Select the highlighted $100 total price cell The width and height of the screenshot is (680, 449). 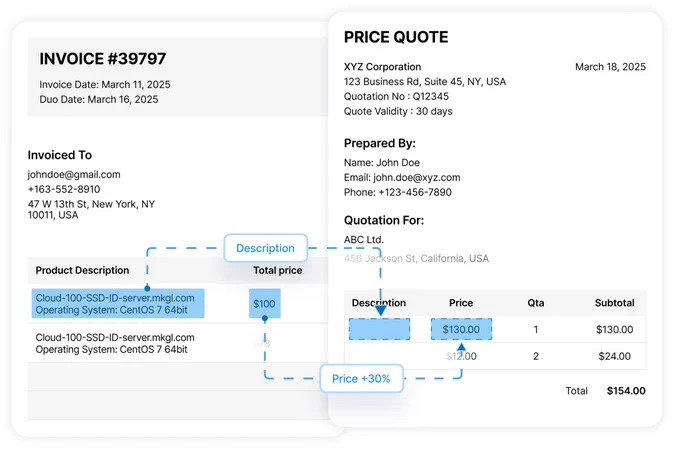pos(265,304)
